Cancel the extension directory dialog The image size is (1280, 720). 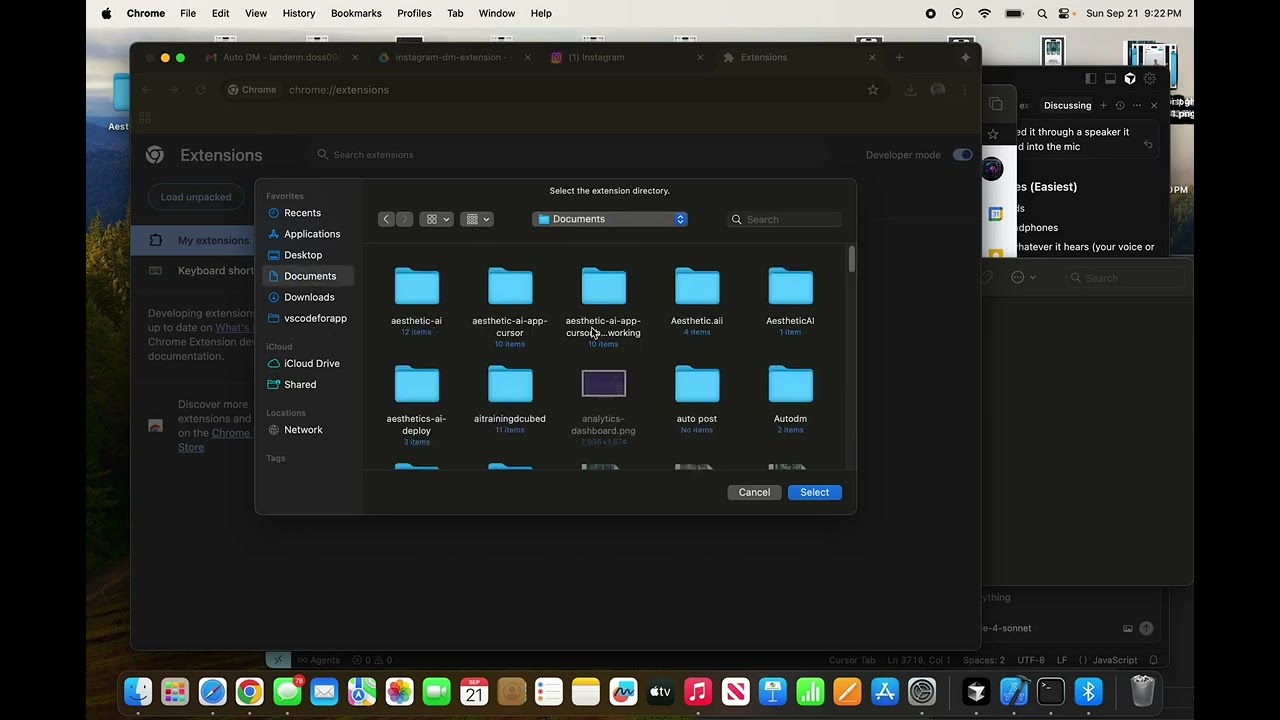pos(754,492)
